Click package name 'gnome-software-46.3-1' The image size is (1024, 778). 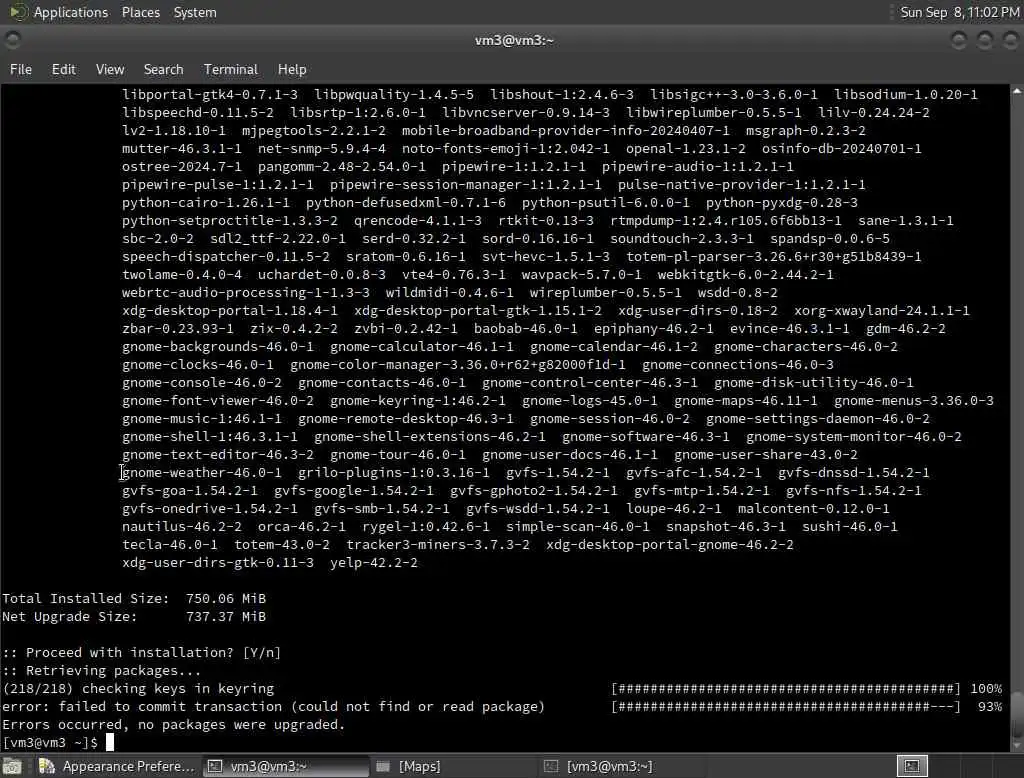pyautogui.click(x=646, y=436)
